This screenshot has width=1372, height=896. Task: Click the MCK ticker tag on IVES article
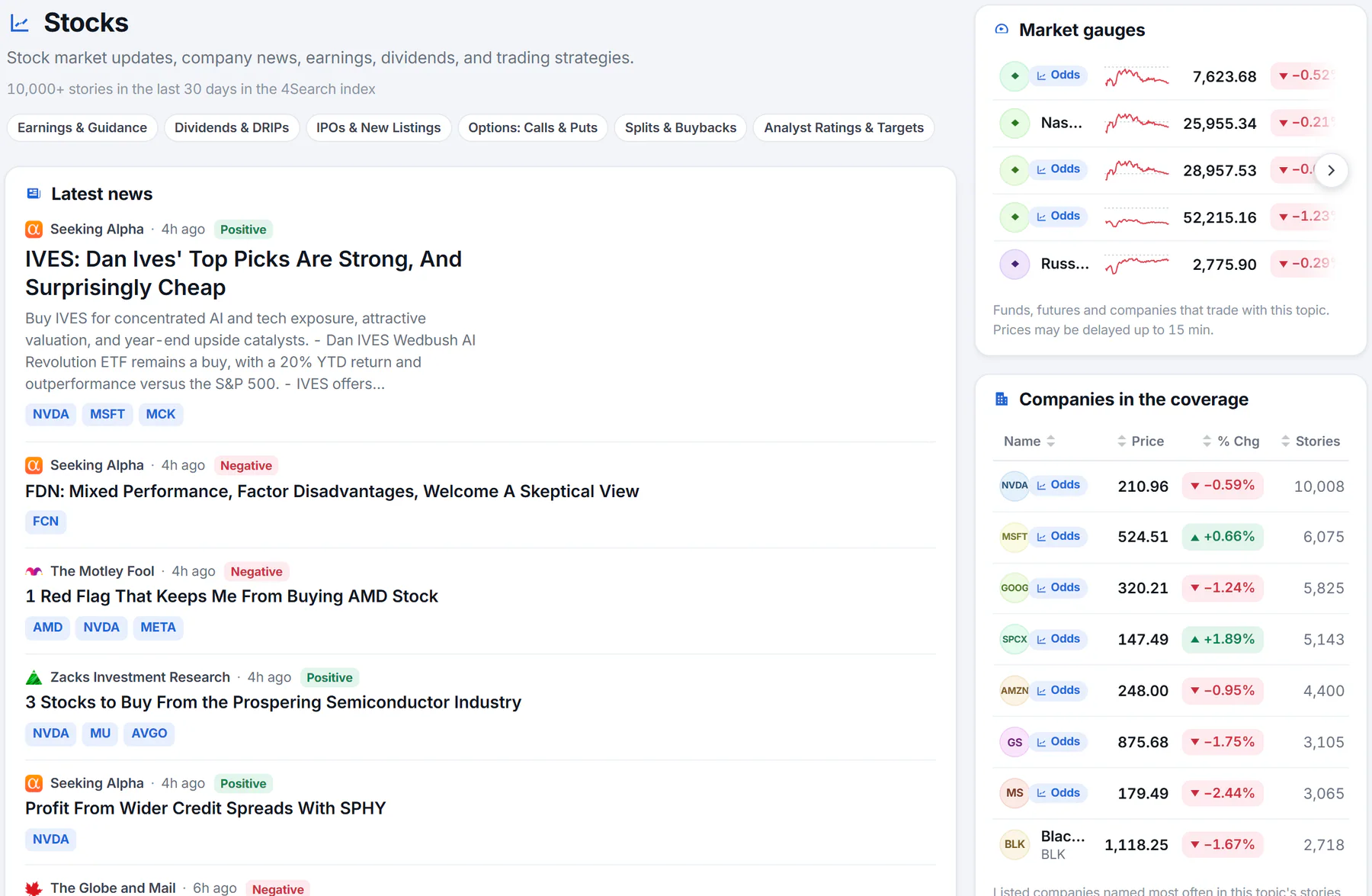(161, 414)
